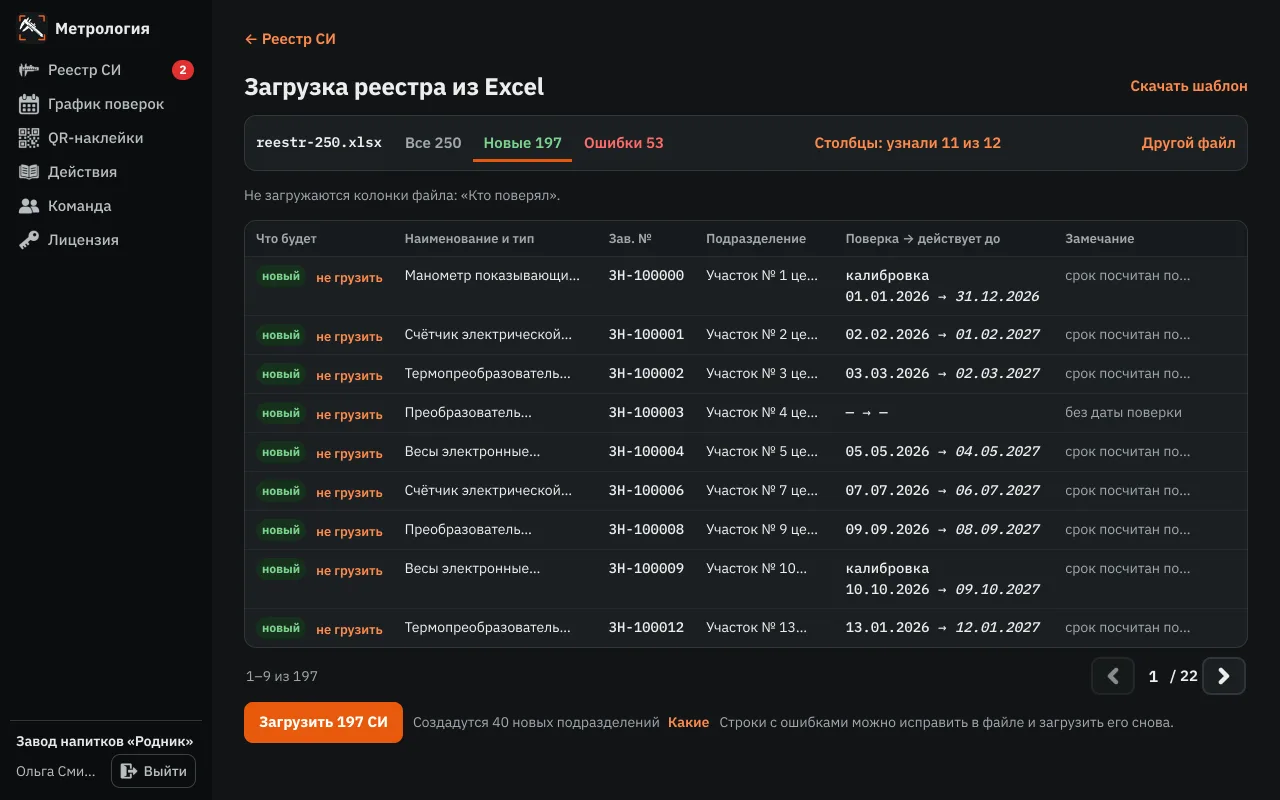This screenshot has height=800, width=1280.
Task: Click не грузить for ЗН-100006 row
Action: tap(349, 493)
